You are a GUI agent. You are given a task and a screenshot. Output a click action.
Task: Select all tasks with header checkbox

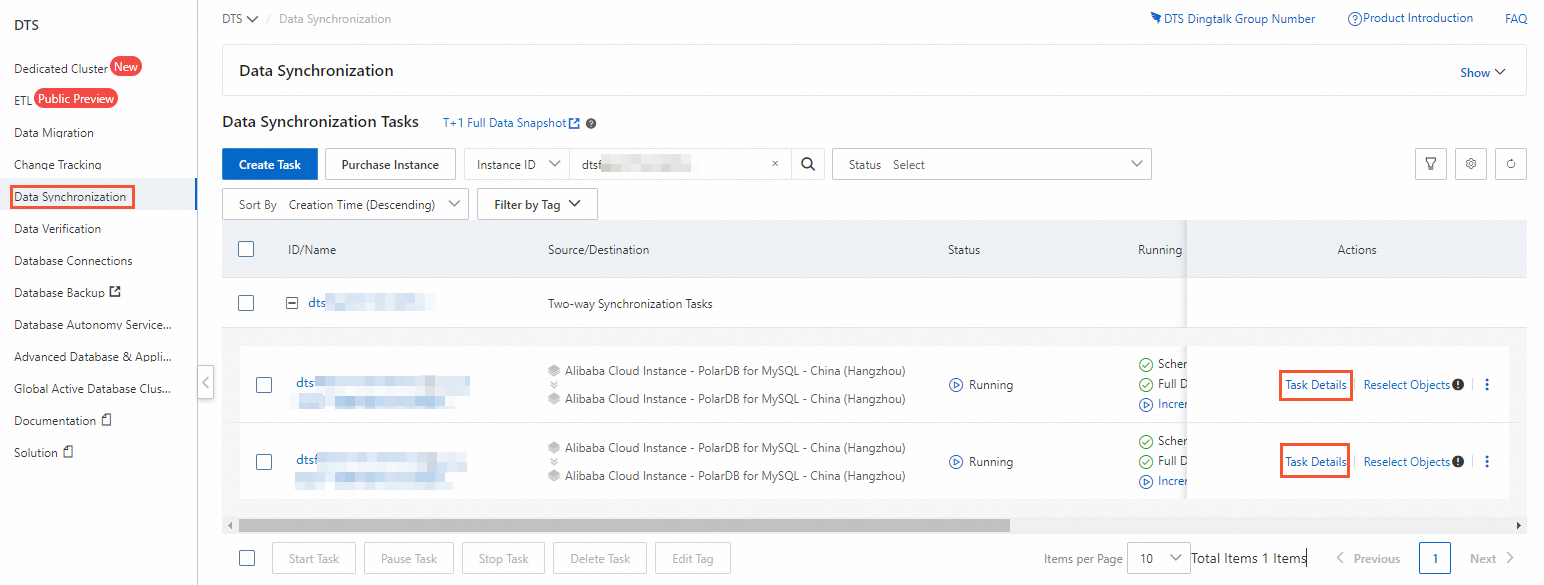tap(246, 249)
